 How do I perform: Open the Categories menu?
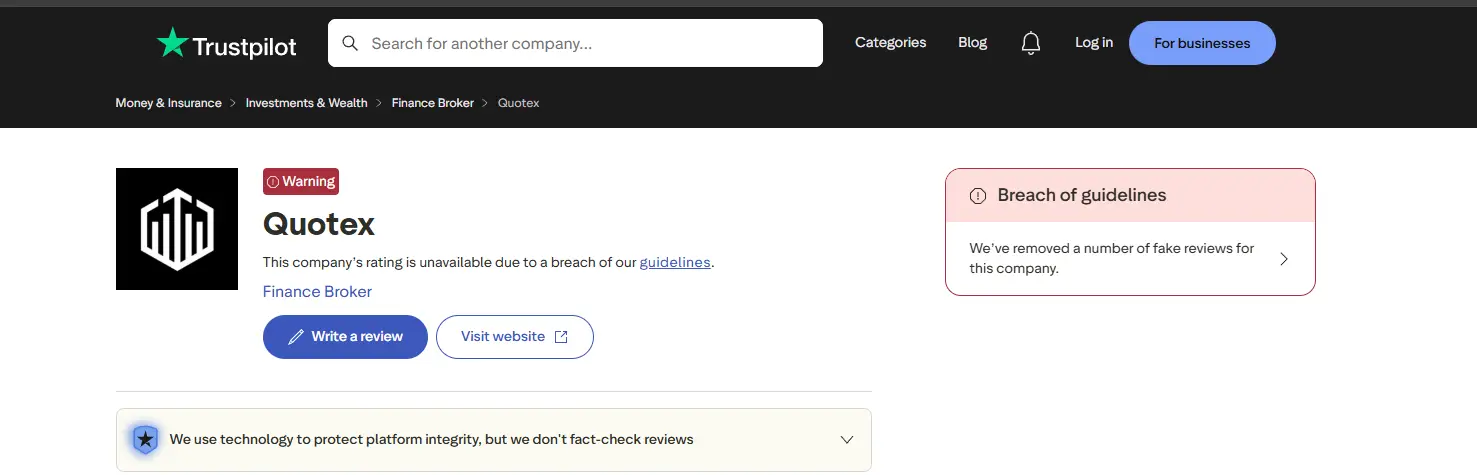[x=890, y=43]
